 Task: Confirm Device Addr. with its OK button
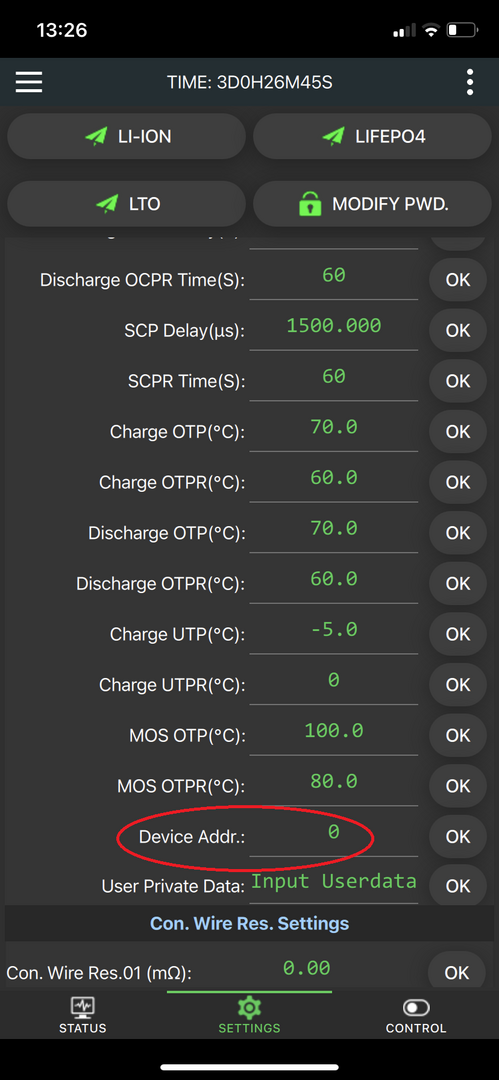pos(458,836)
